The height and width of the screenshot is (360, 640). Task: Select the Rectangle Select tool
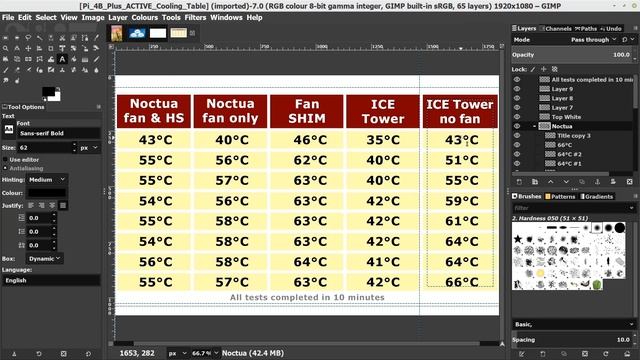click(x=5, y=38)
